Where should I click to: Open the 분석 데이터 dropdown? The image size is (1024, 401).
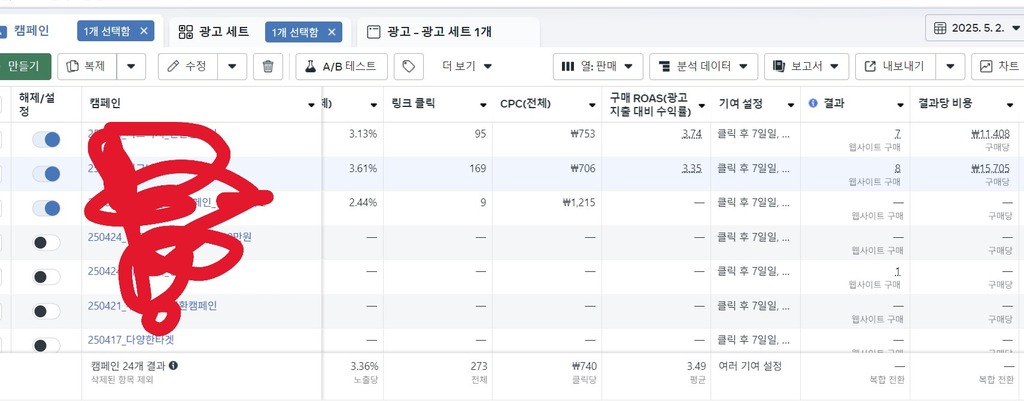tap(702, 67)
